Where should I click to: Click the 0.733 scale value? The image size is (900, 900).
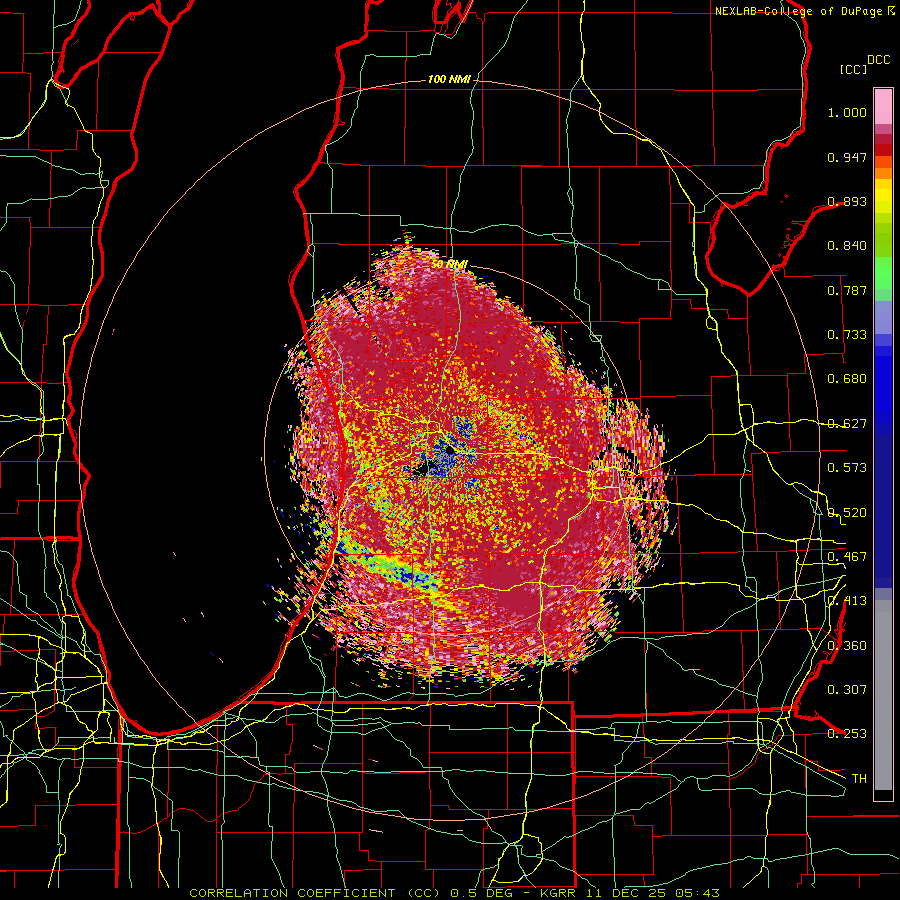click(x=847, y=335)
